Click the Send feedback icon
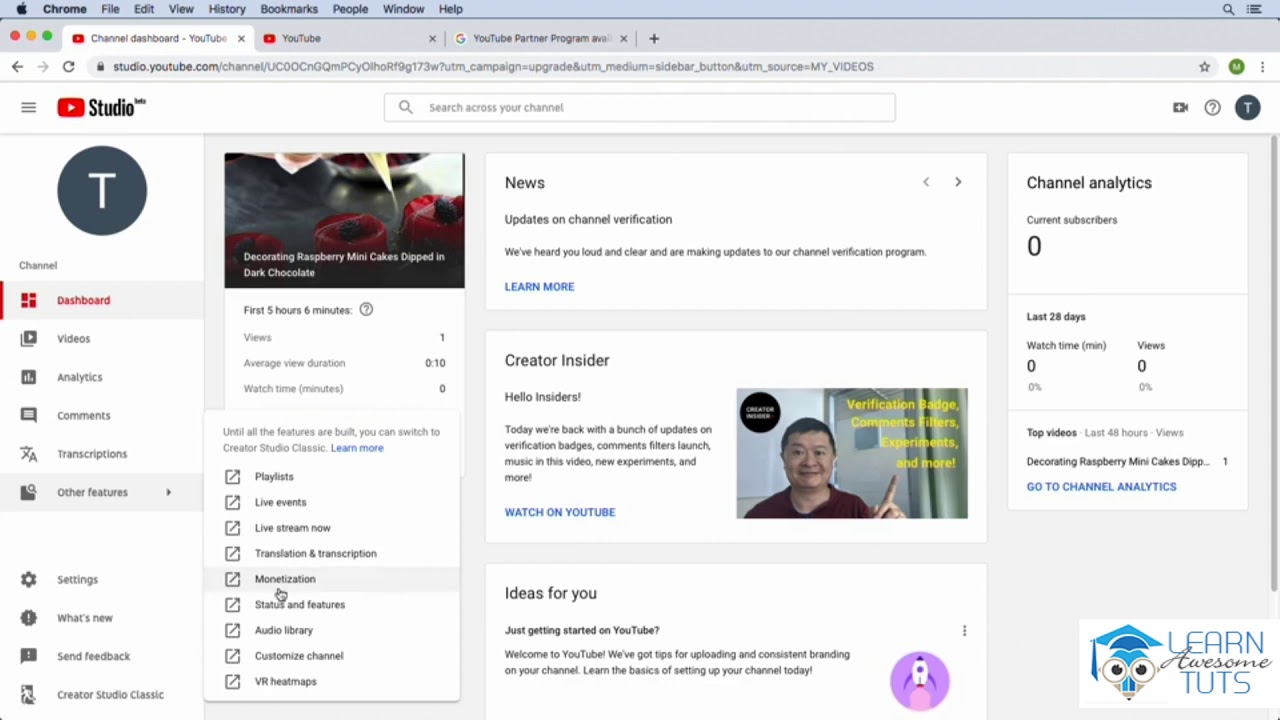This screenshot has height=720, width=1280. (x=28, y=656)
